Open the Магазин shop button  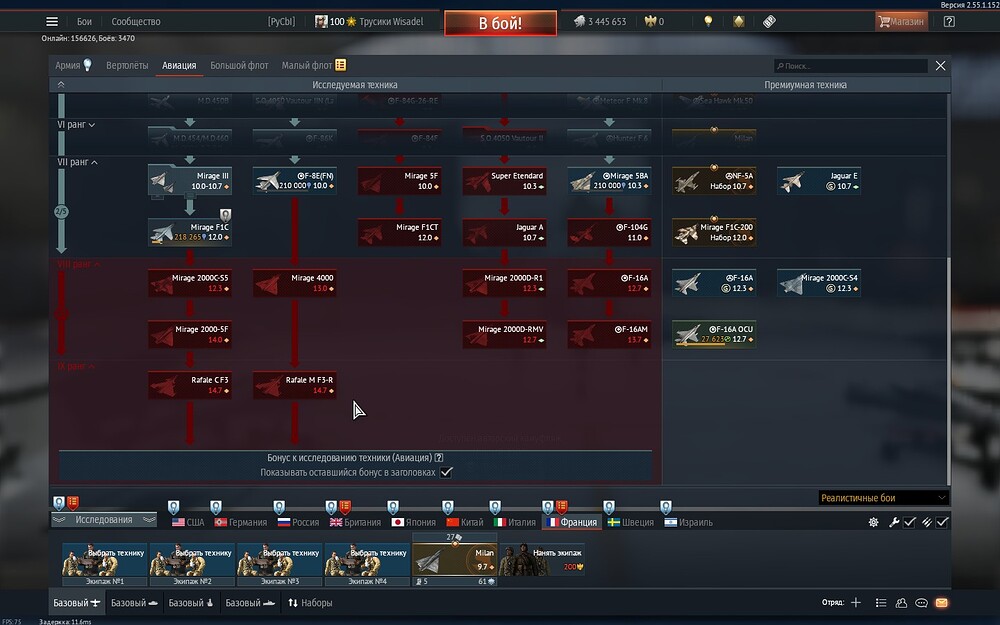(901, 22)
